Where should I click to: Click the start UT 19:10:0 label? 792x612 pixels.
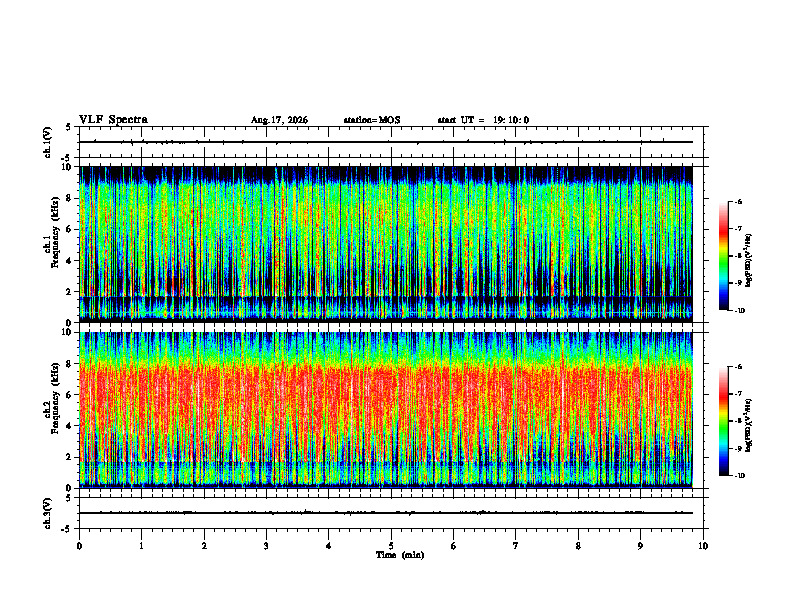click(483, 120)
